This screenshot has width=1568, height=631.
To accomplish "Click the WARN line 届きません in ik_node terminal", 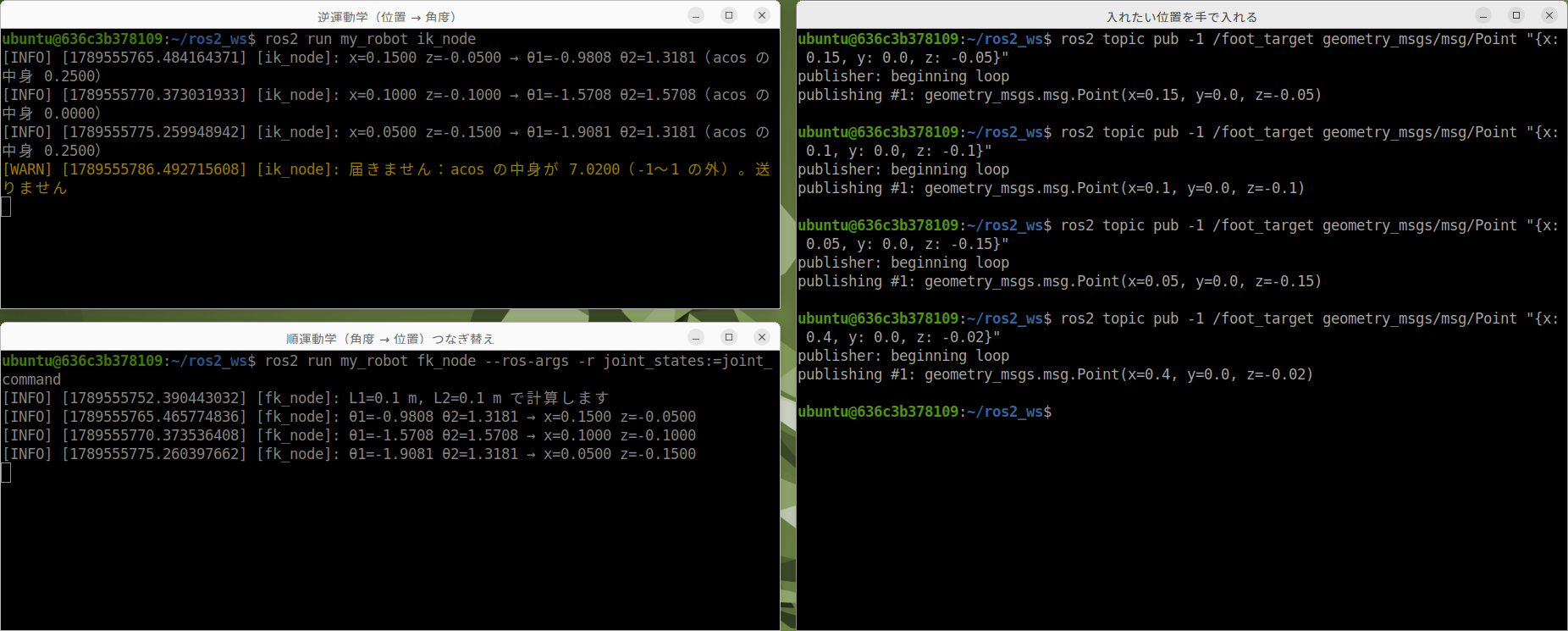I will coord(387,179).
